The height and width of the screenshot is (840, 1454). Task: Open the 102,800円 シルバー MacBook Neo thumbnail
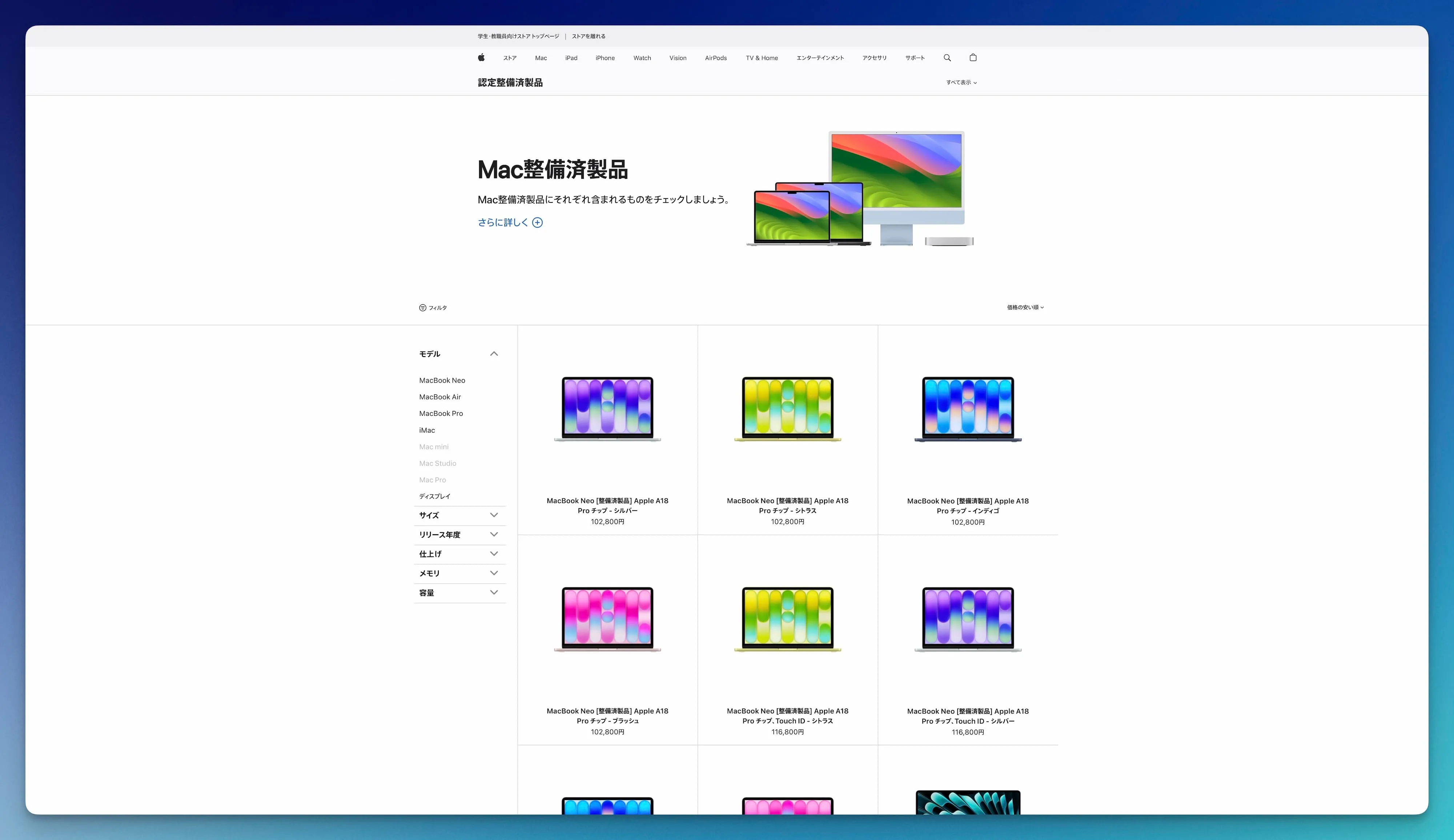607,409
